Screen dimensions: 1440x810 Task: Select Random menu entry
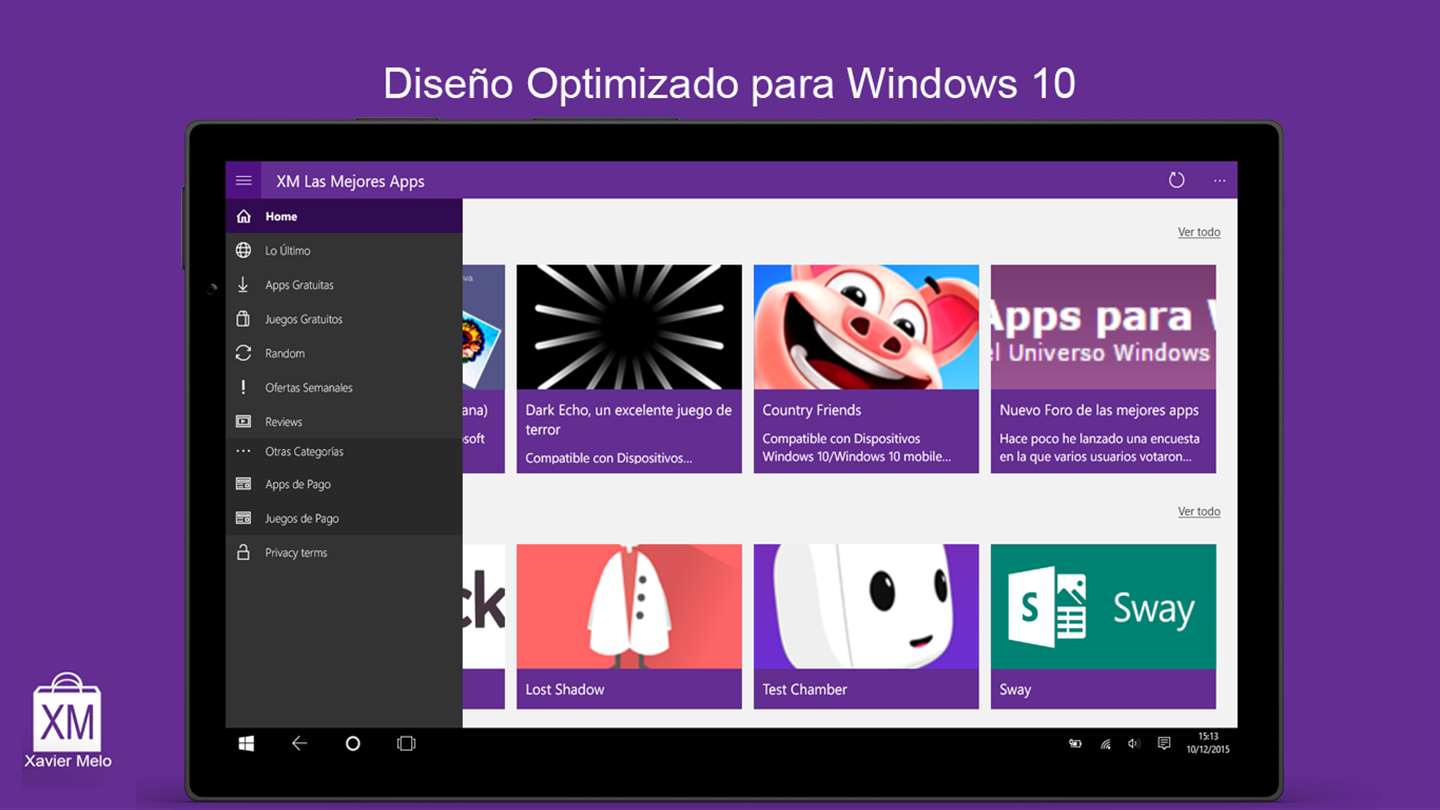coord(344,353)
